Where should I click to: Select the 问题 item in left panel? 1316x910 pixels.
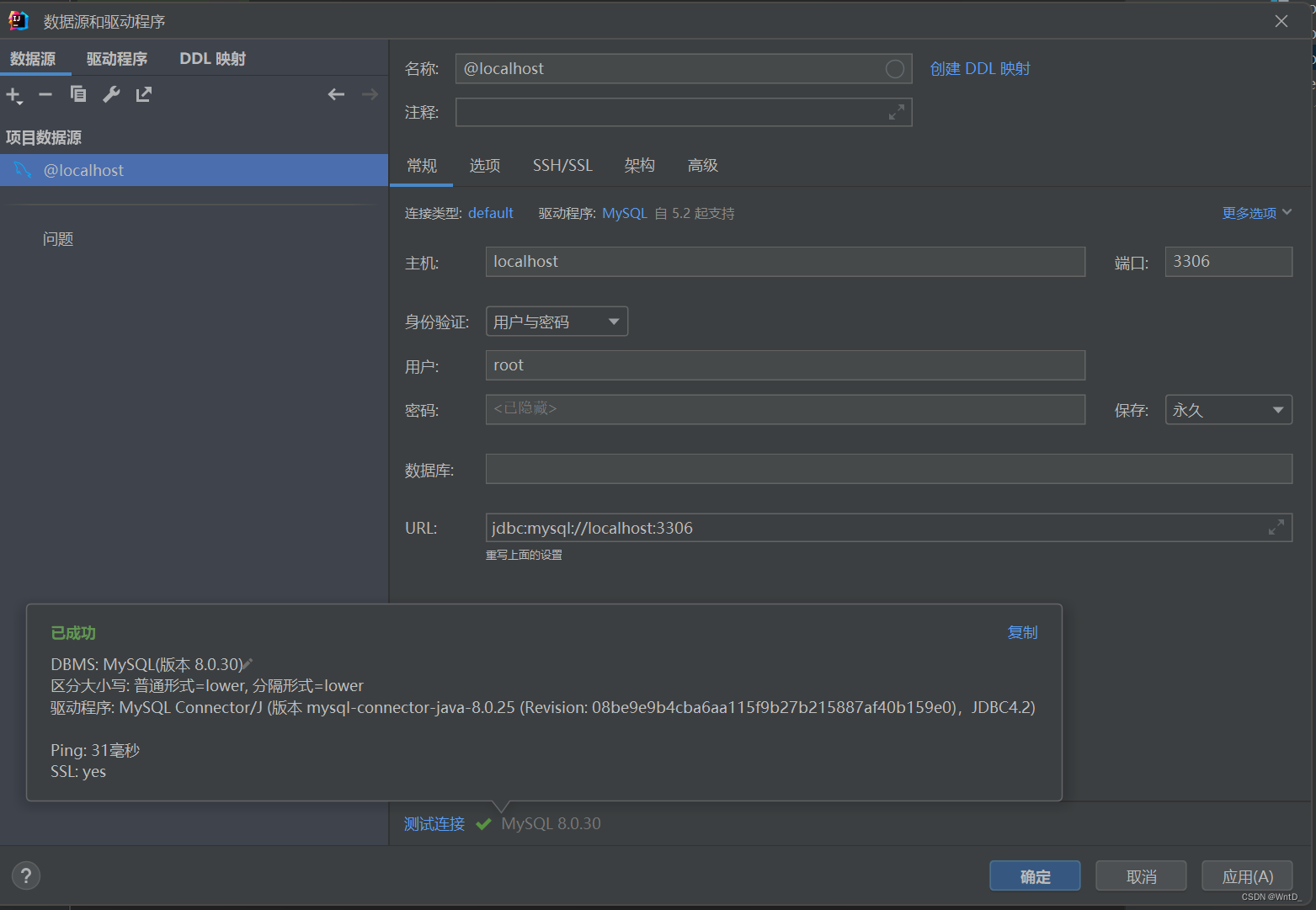pos(58,239)
